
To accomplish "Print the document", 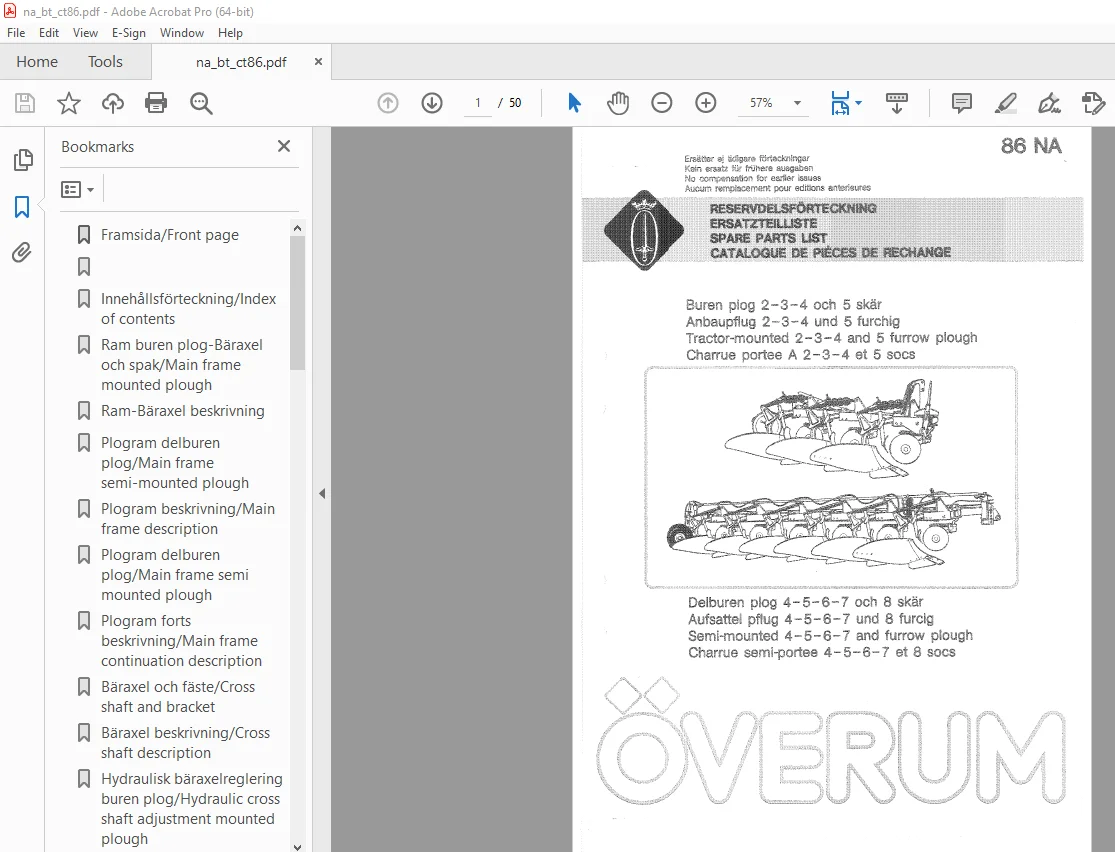I will click(156, 103).
